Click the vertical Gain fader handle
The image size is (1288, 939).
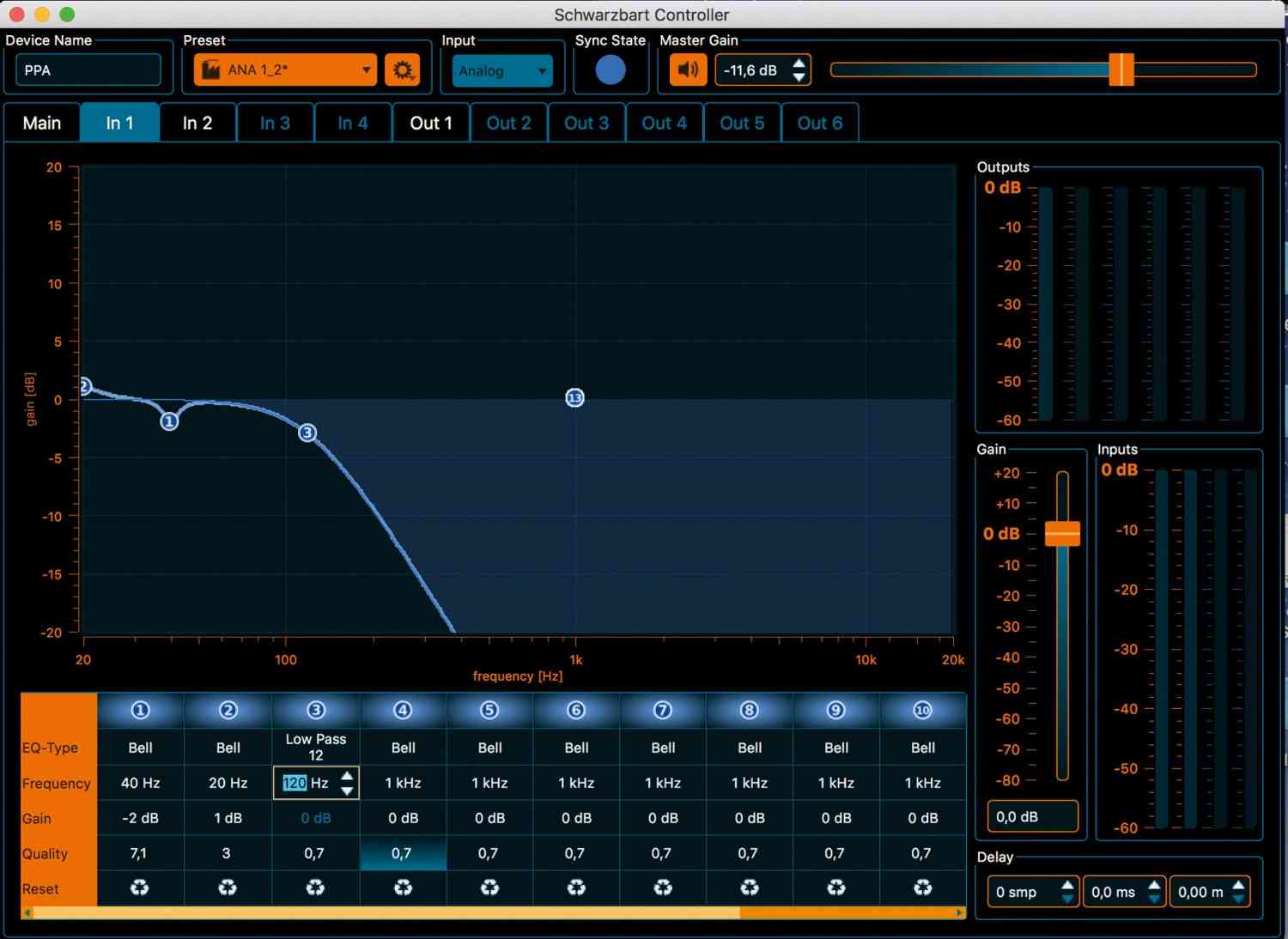pyautogui.click(x=1062, y=533)
